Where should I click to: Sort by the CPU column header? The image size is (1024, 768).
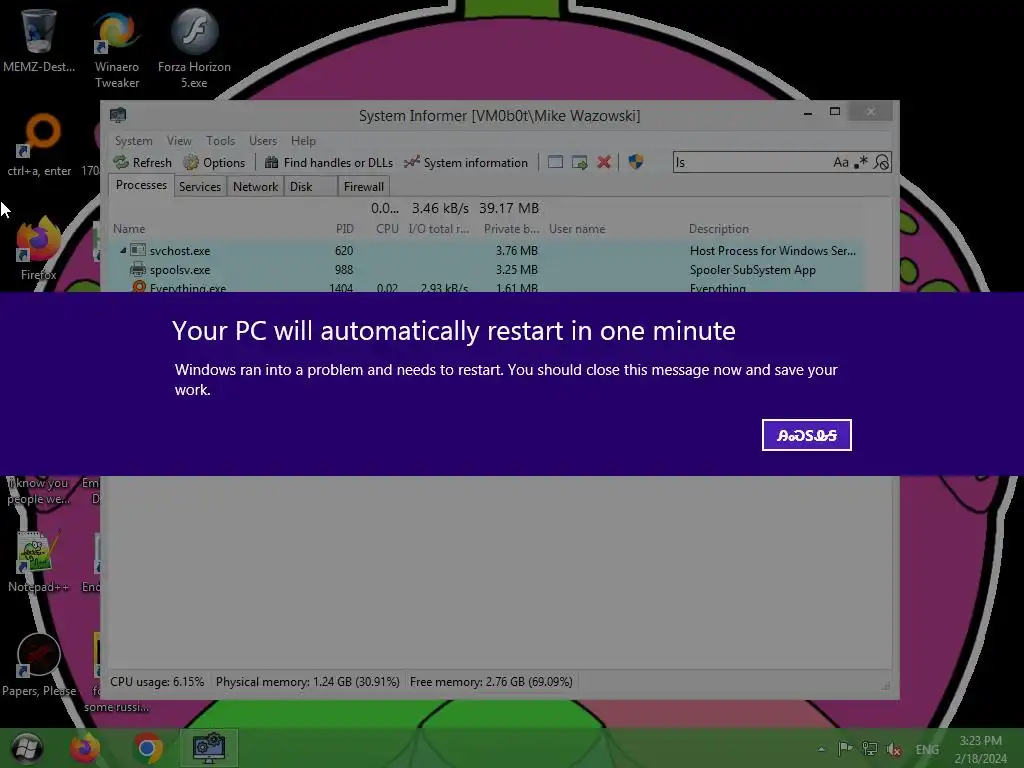tap(387, 229)
